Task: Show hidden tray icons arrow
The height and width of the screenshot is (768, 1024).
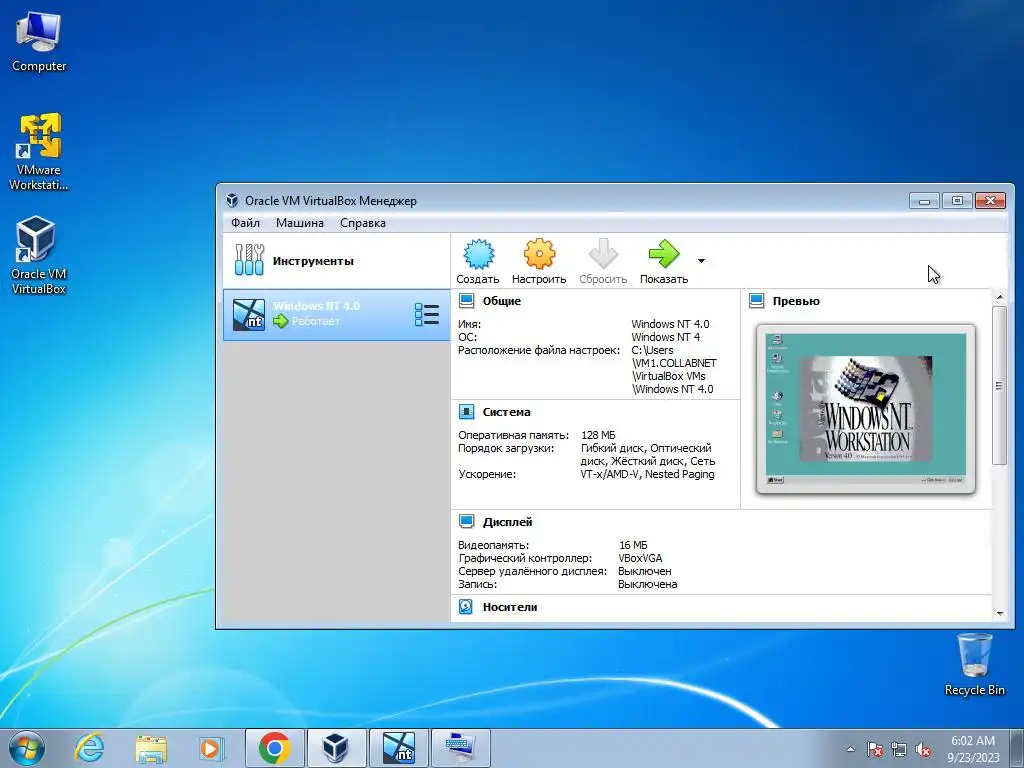Action: point(850,749)
